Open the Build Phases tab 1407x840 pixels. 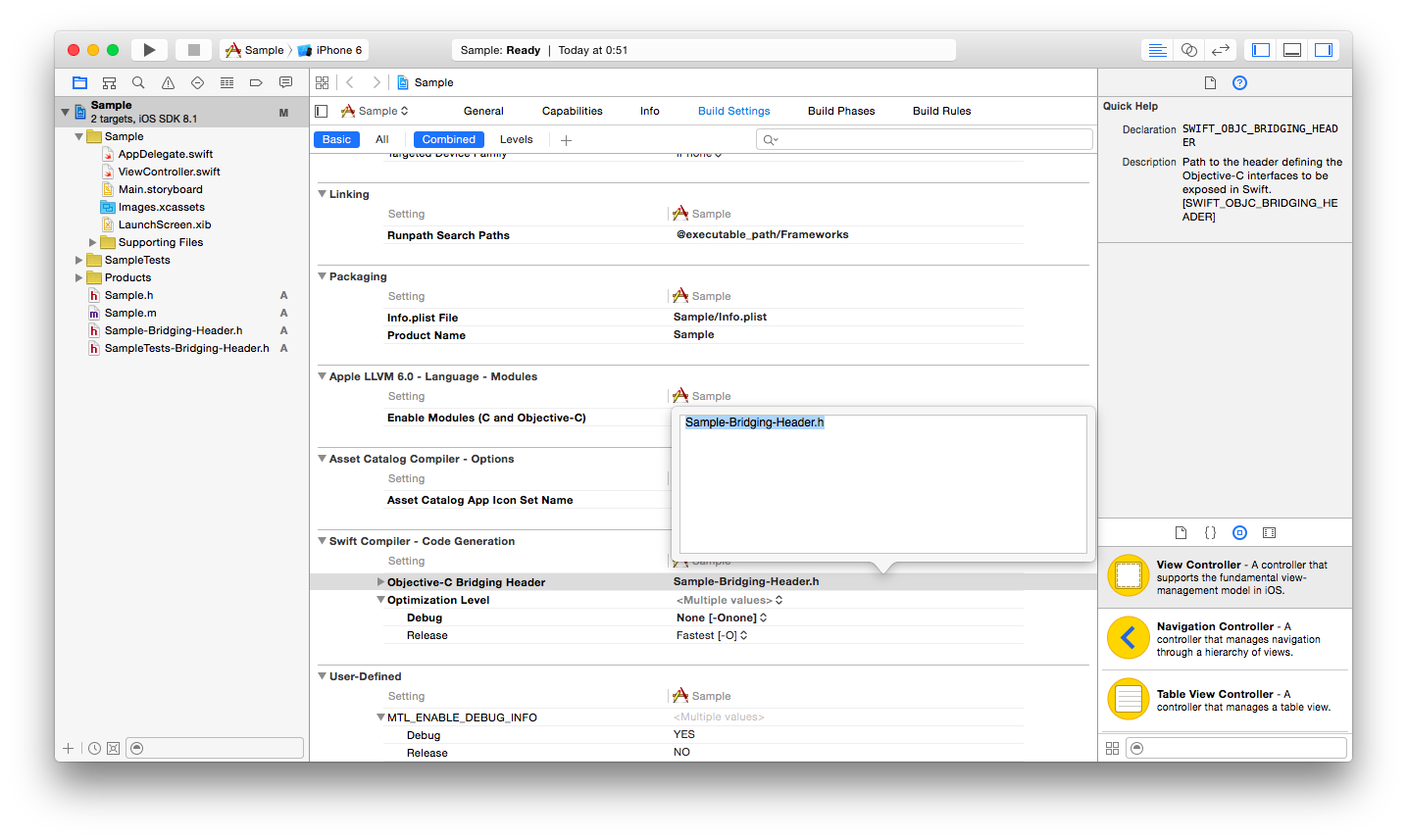click(841, 111)
